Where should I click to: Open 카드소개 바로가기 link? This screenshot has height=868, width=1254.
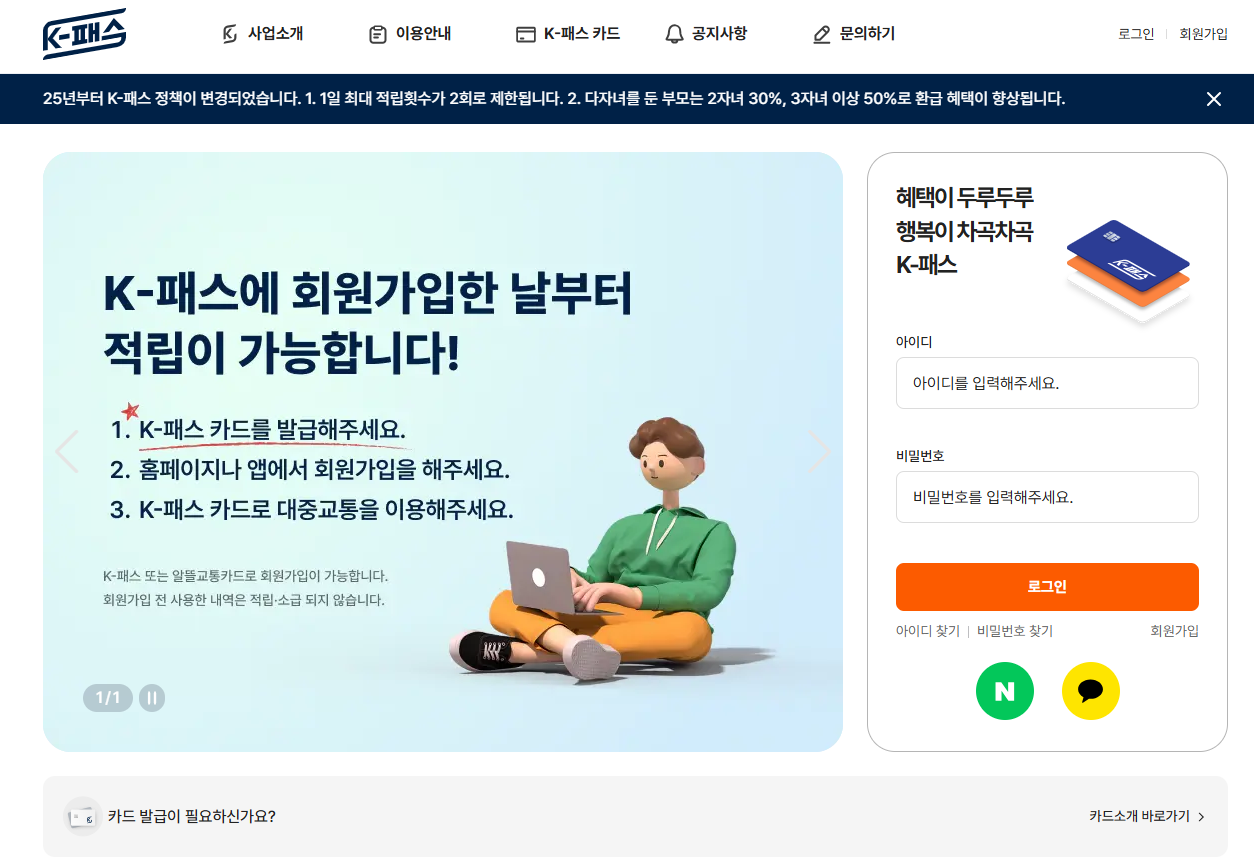click(1147, 816)
